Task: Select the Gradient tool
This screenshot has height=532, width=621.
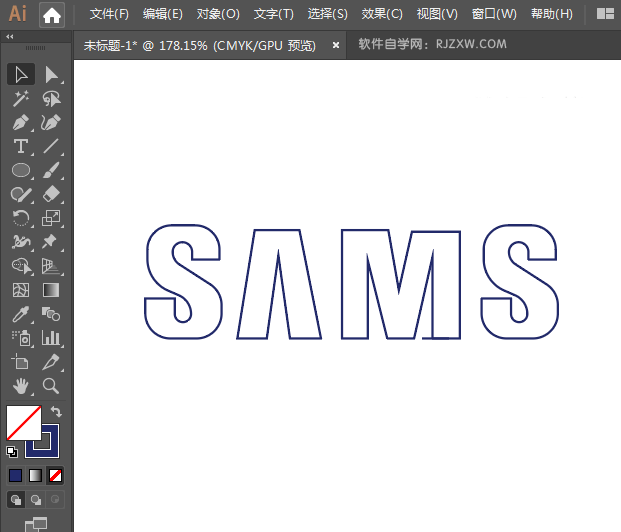Action: pos(51,290)
